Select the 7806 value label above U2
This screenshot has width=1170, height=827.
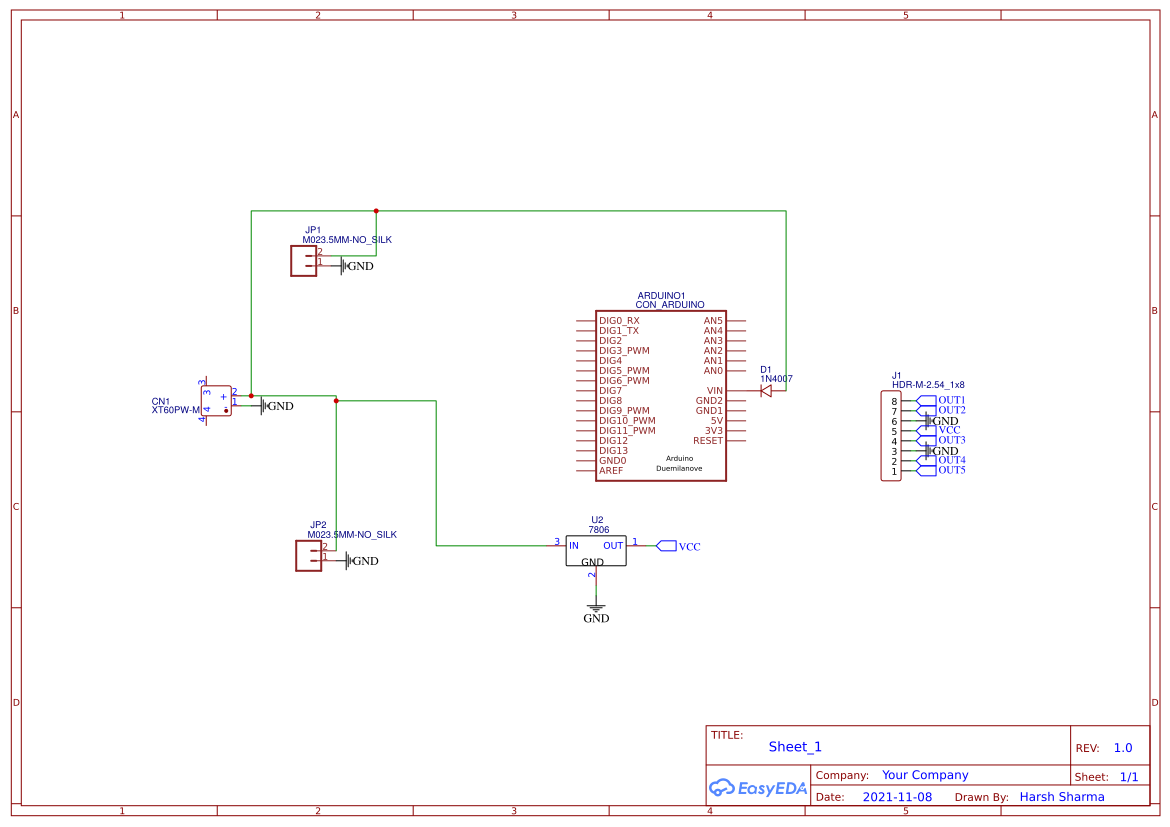click(x=598, y=530)
